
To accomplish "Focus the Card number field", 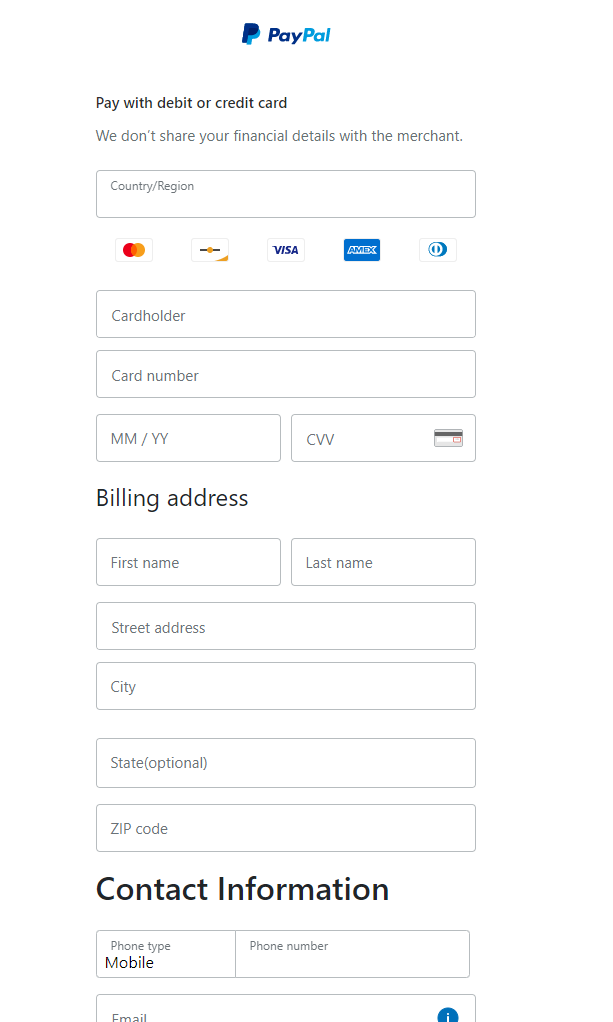I will pos(286,374).
